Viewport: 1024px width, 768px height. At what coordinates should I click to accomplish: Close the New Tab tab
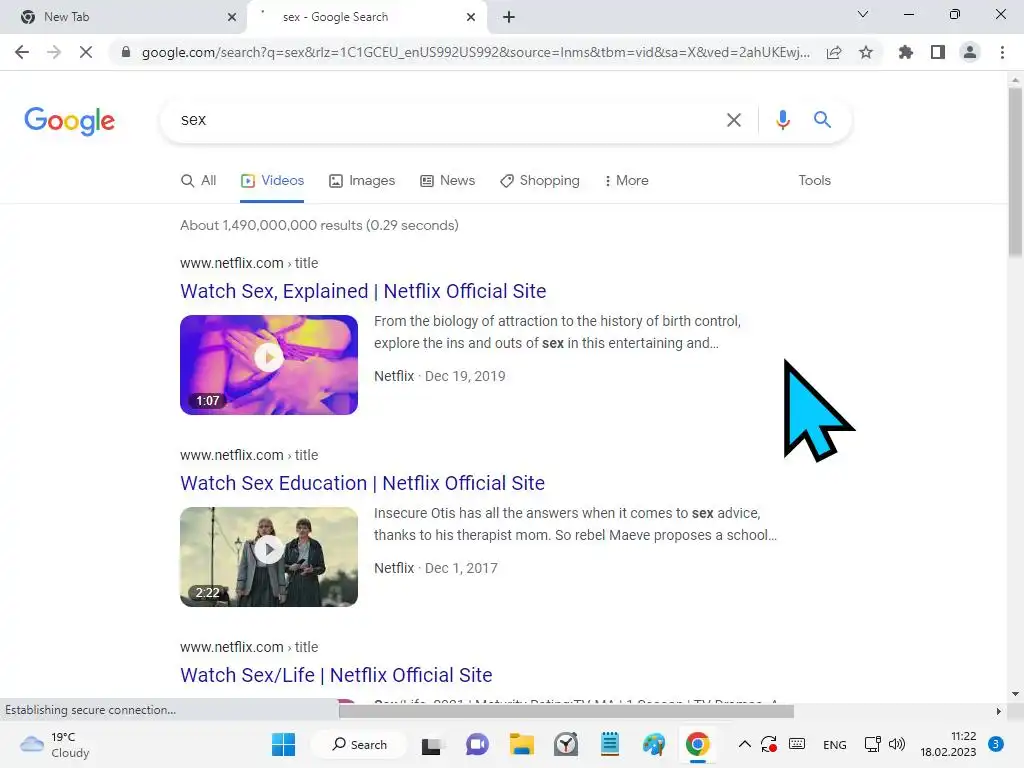coord(232,17)
